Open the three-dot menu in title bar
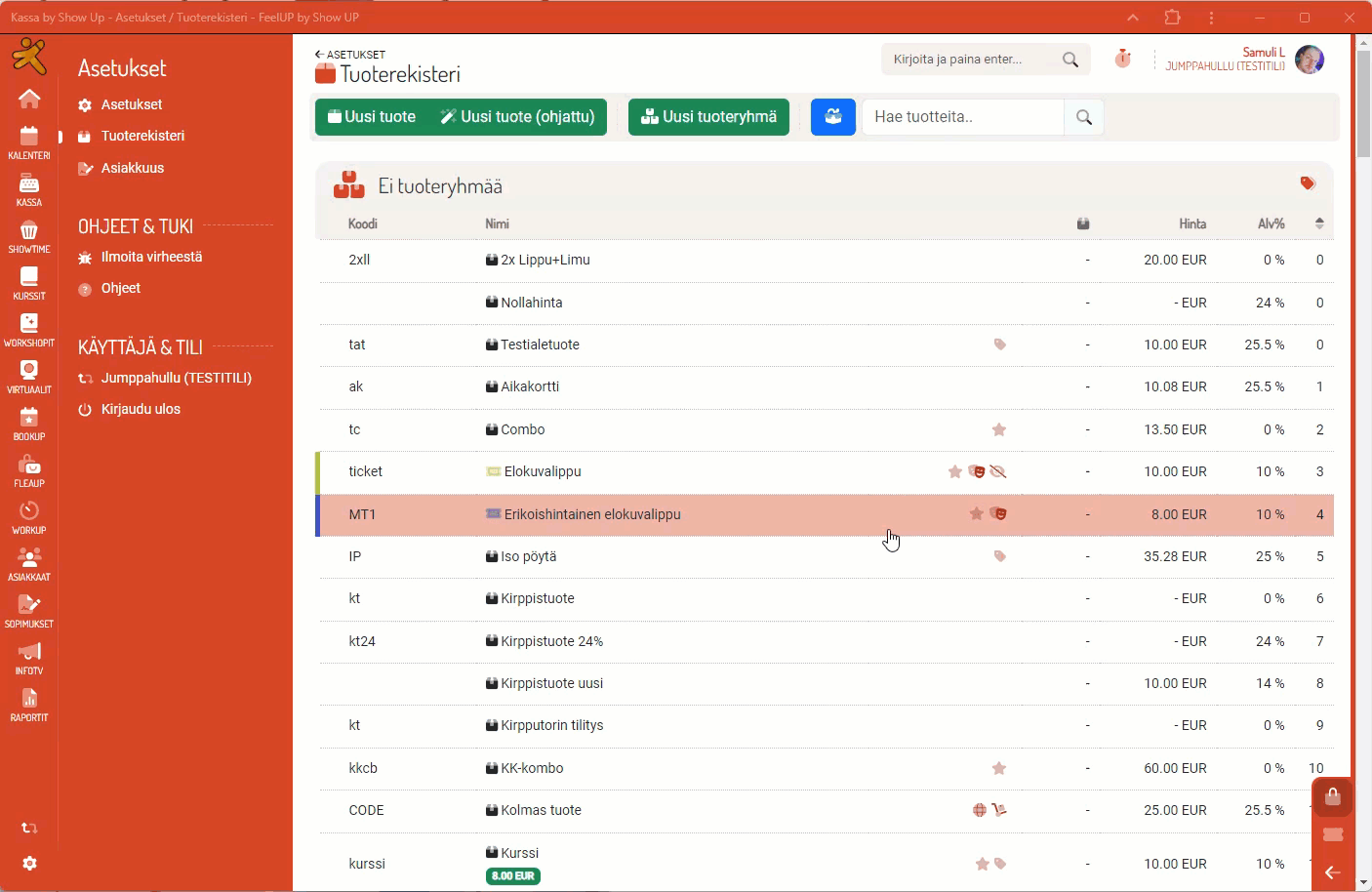Screen dimensions: 1372x892 click(1211, 18)
